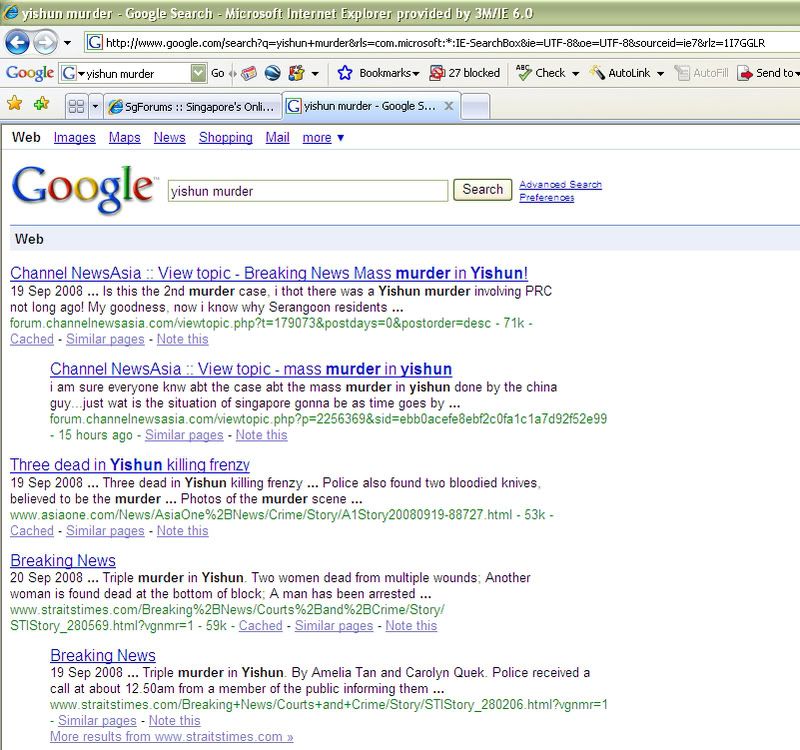Close the yishun murder Google Search tab
800x750 pixels.
point(449,106)
